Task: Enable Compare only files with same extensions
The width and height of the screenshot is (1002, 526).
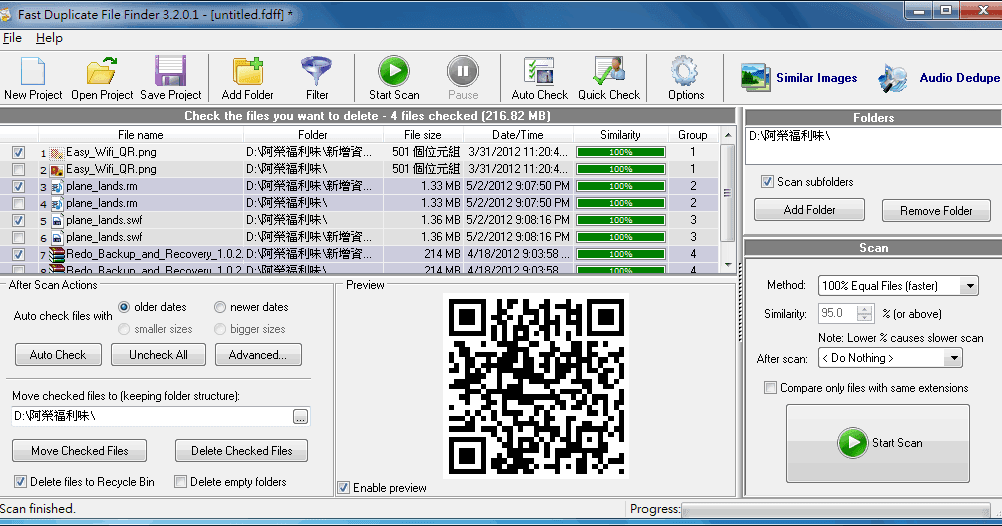Action: [771, 388]
